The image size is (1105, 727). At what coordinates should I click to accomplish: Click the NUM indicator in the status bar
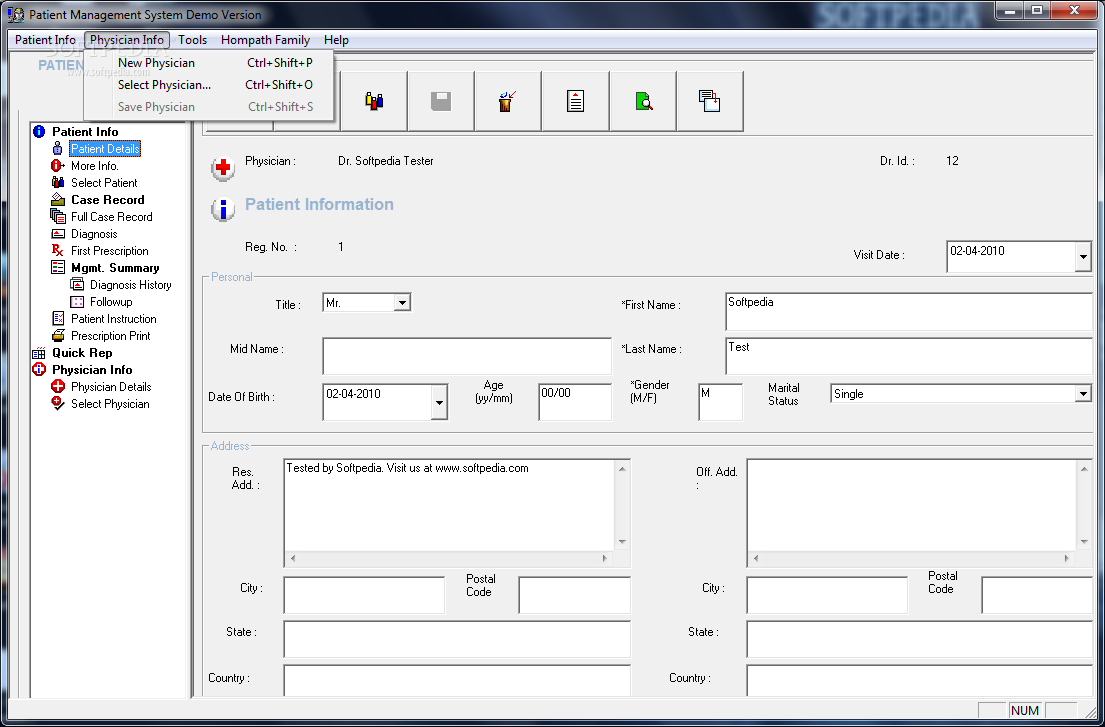click(x=1025, y=710)
